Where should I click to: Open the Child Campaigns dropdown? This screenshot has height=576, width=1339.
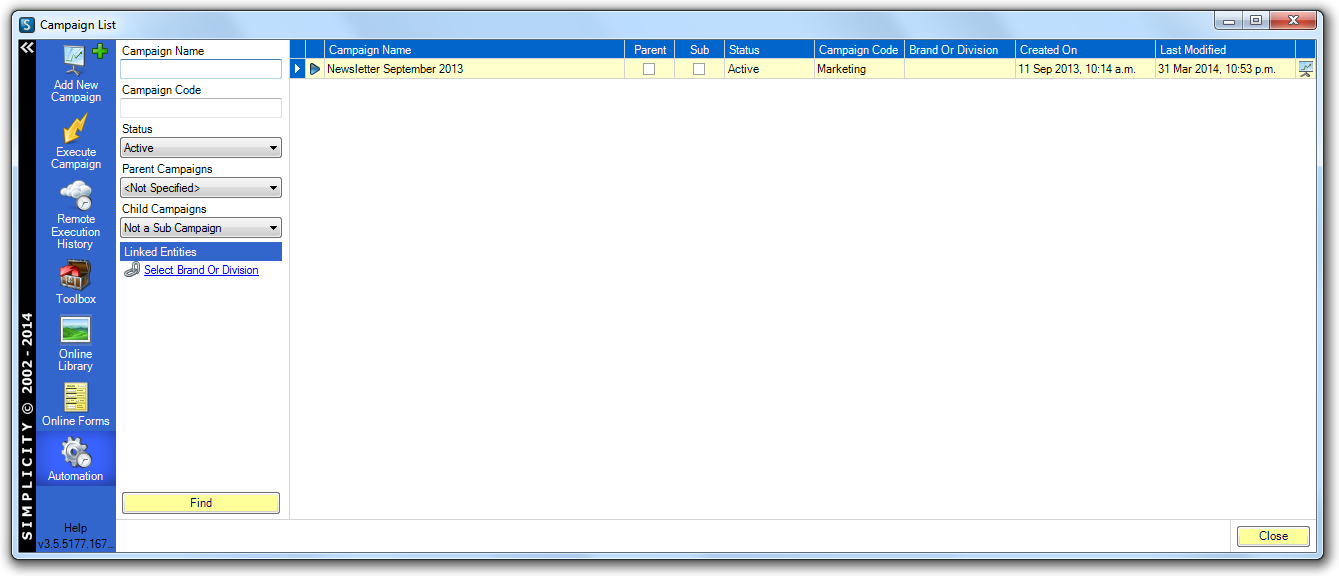201,228
